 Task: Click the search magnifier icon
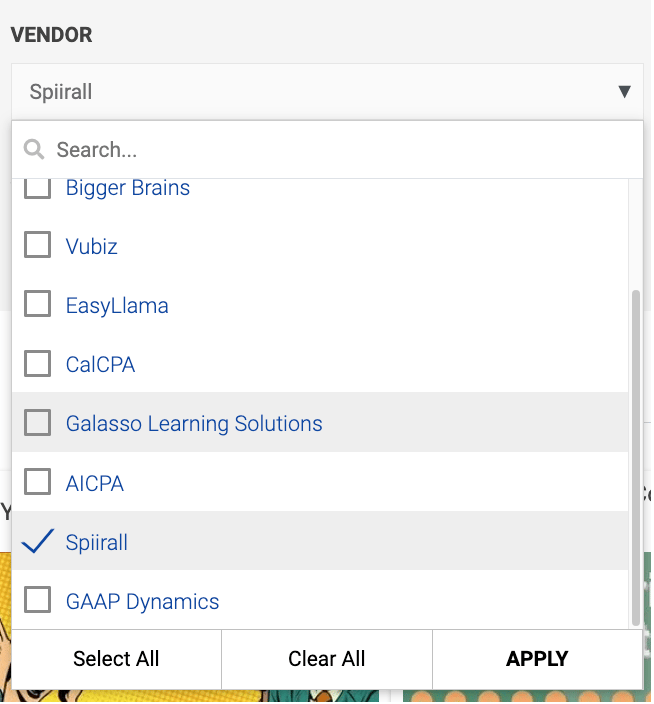34,150
